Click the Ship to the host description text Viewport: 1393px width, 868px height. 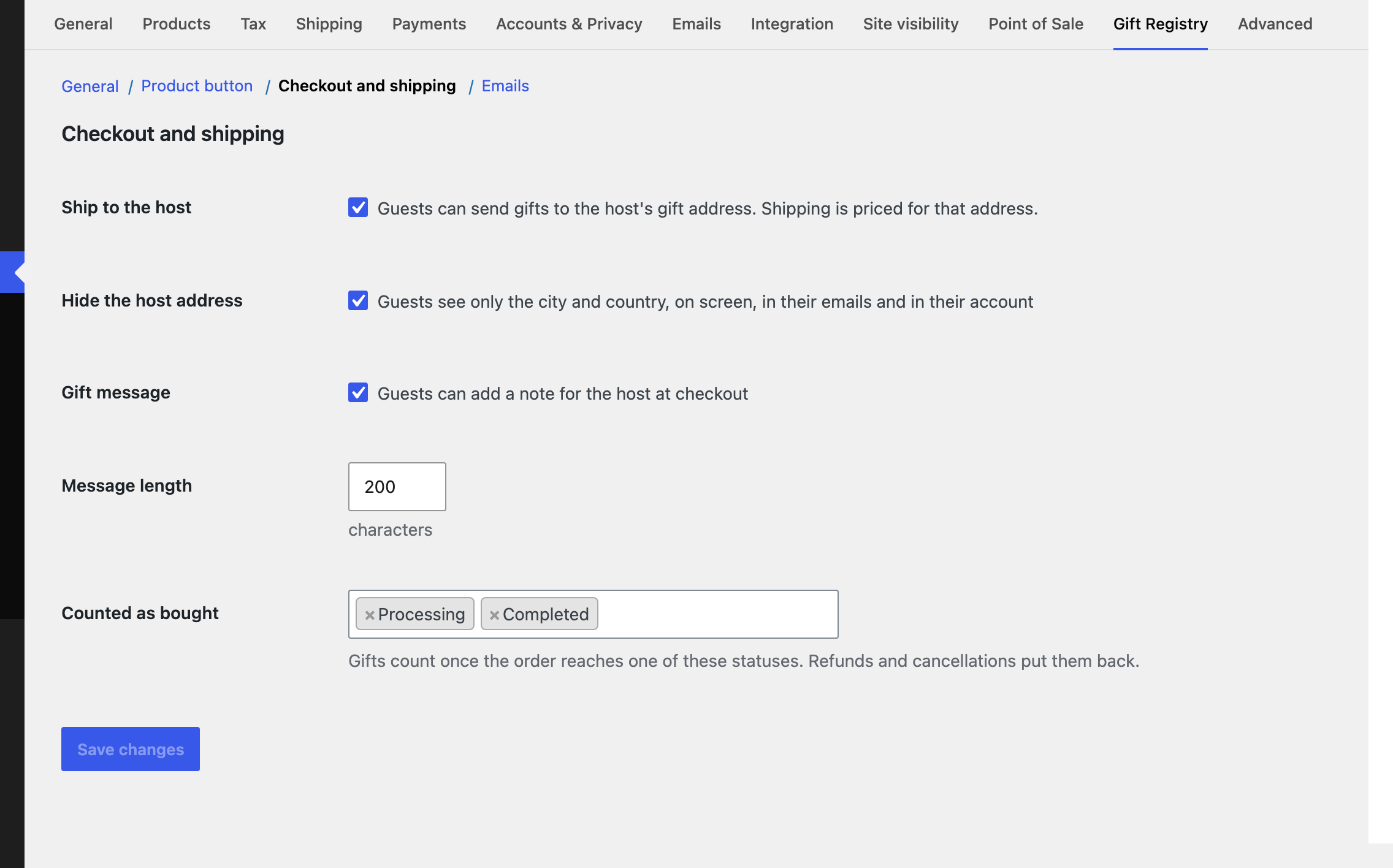pos(708,208)
